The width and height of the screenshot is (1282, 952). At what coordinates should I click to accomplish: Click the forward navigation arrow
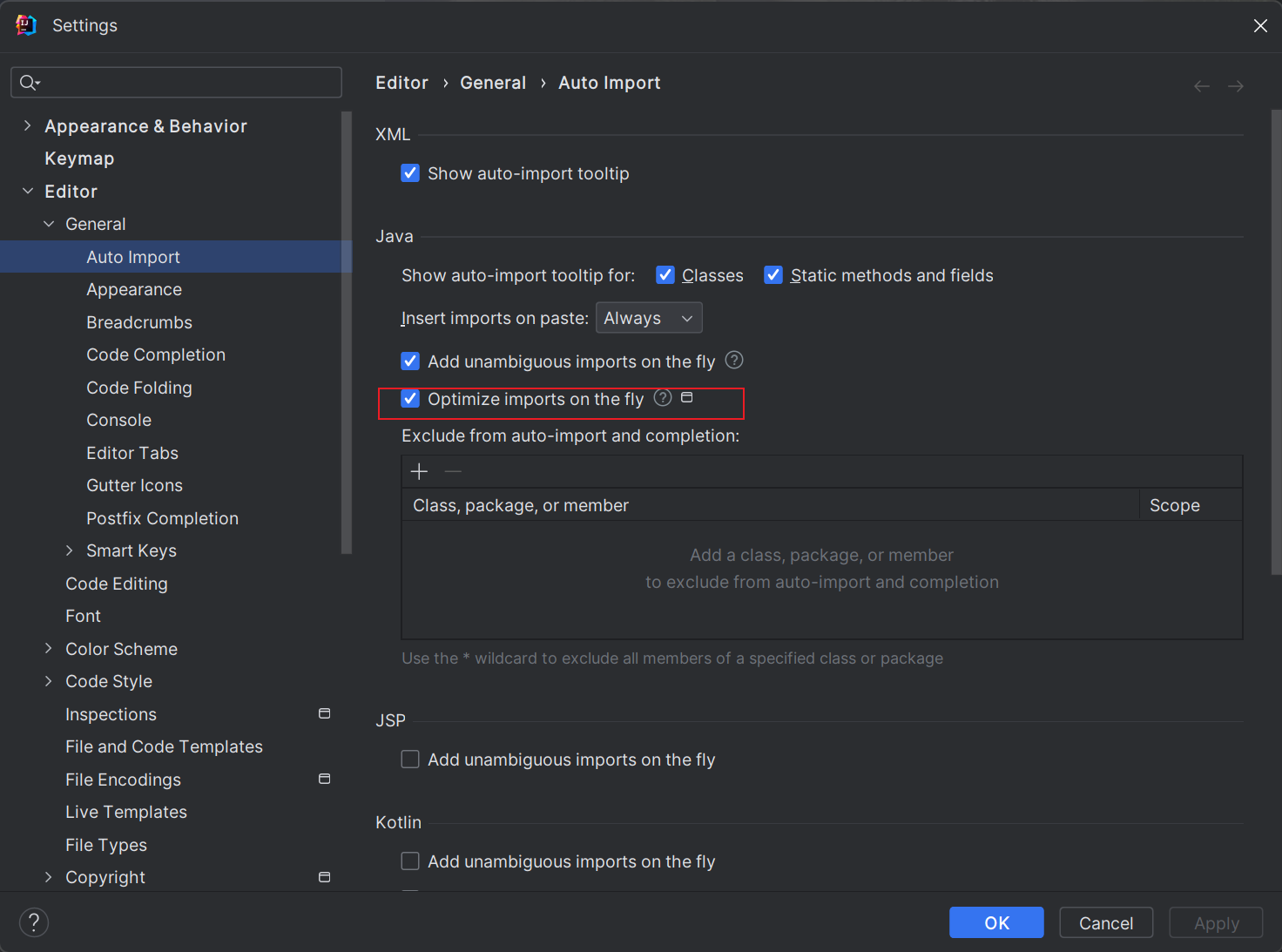pos(1236,85)
